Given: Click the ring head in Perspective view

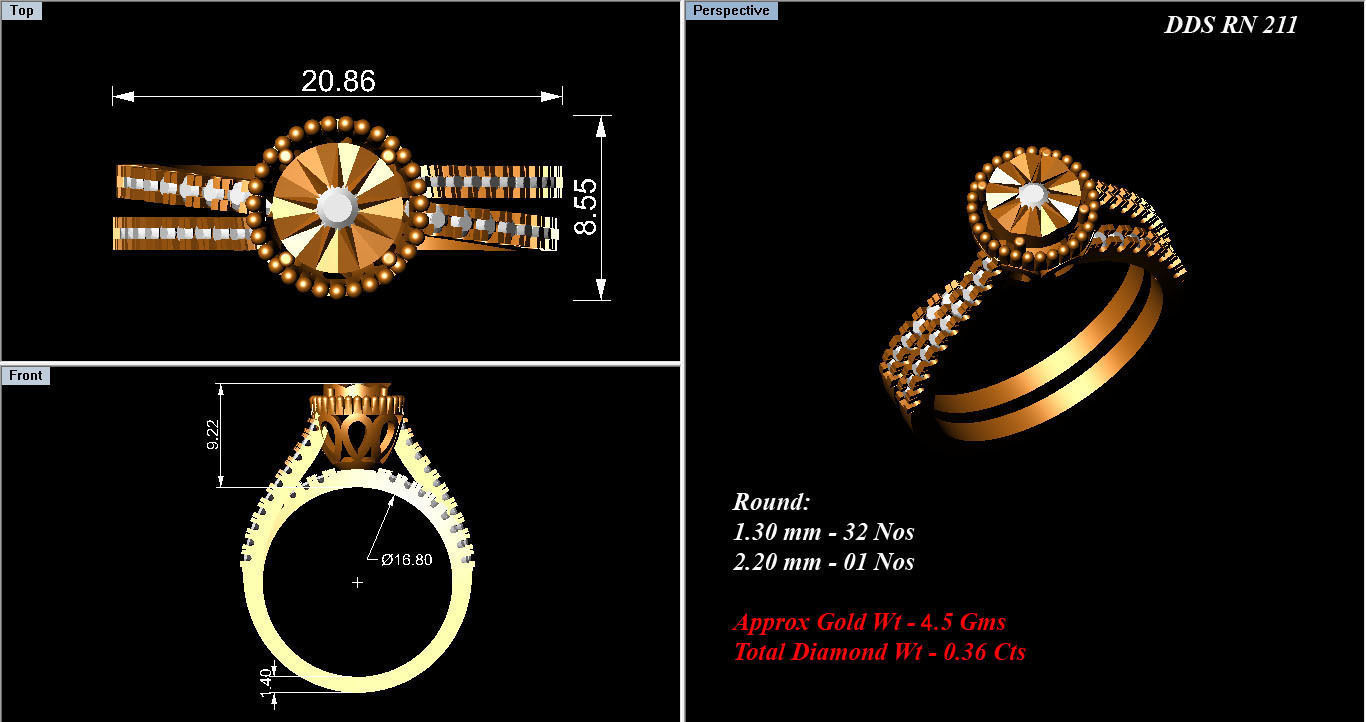Looking at the screenshot, I should (x=1030, y=208).
